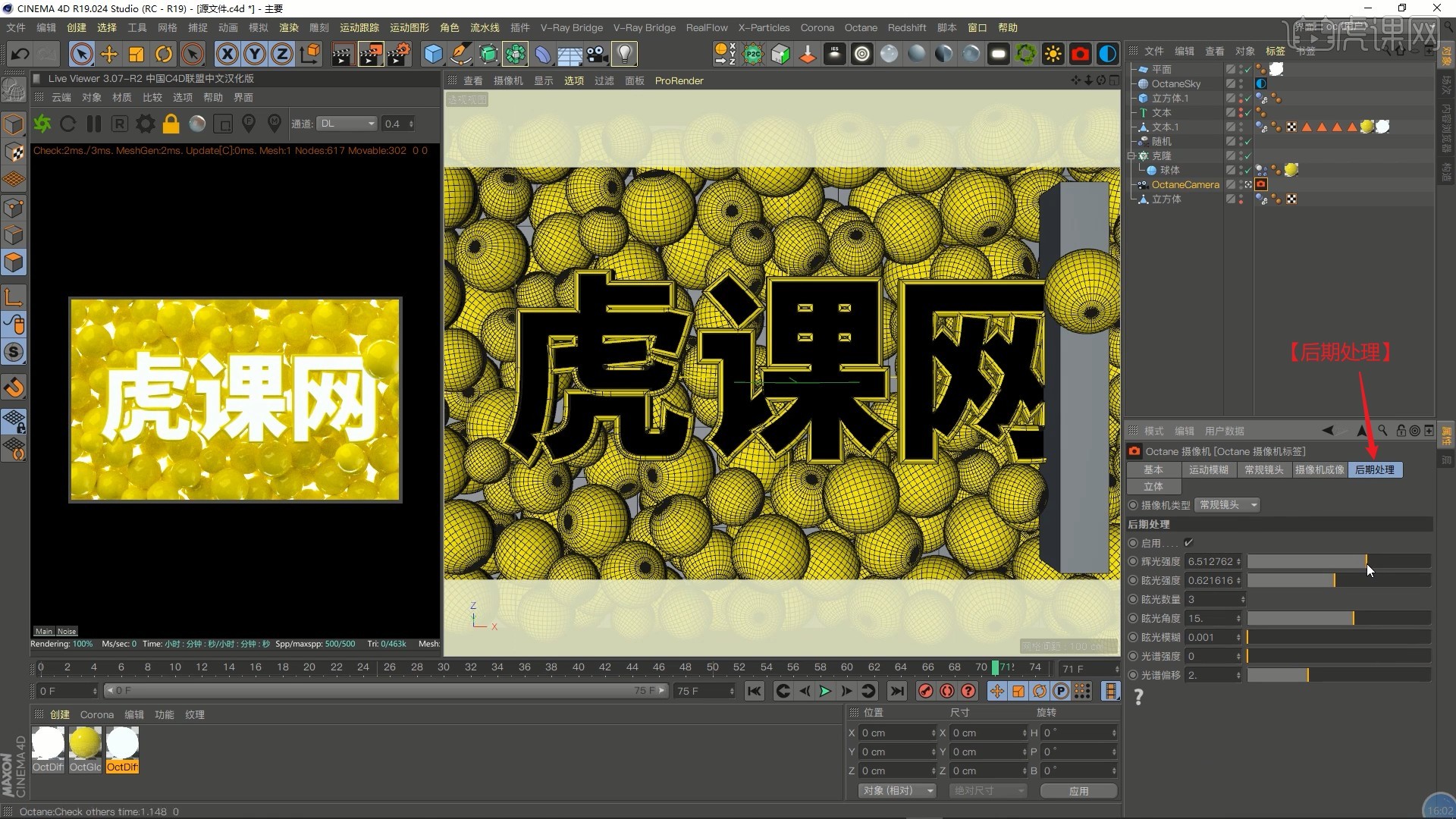
Task: Select the yellow OctGlo material thumbnail
Action: [x=85, y=743]
